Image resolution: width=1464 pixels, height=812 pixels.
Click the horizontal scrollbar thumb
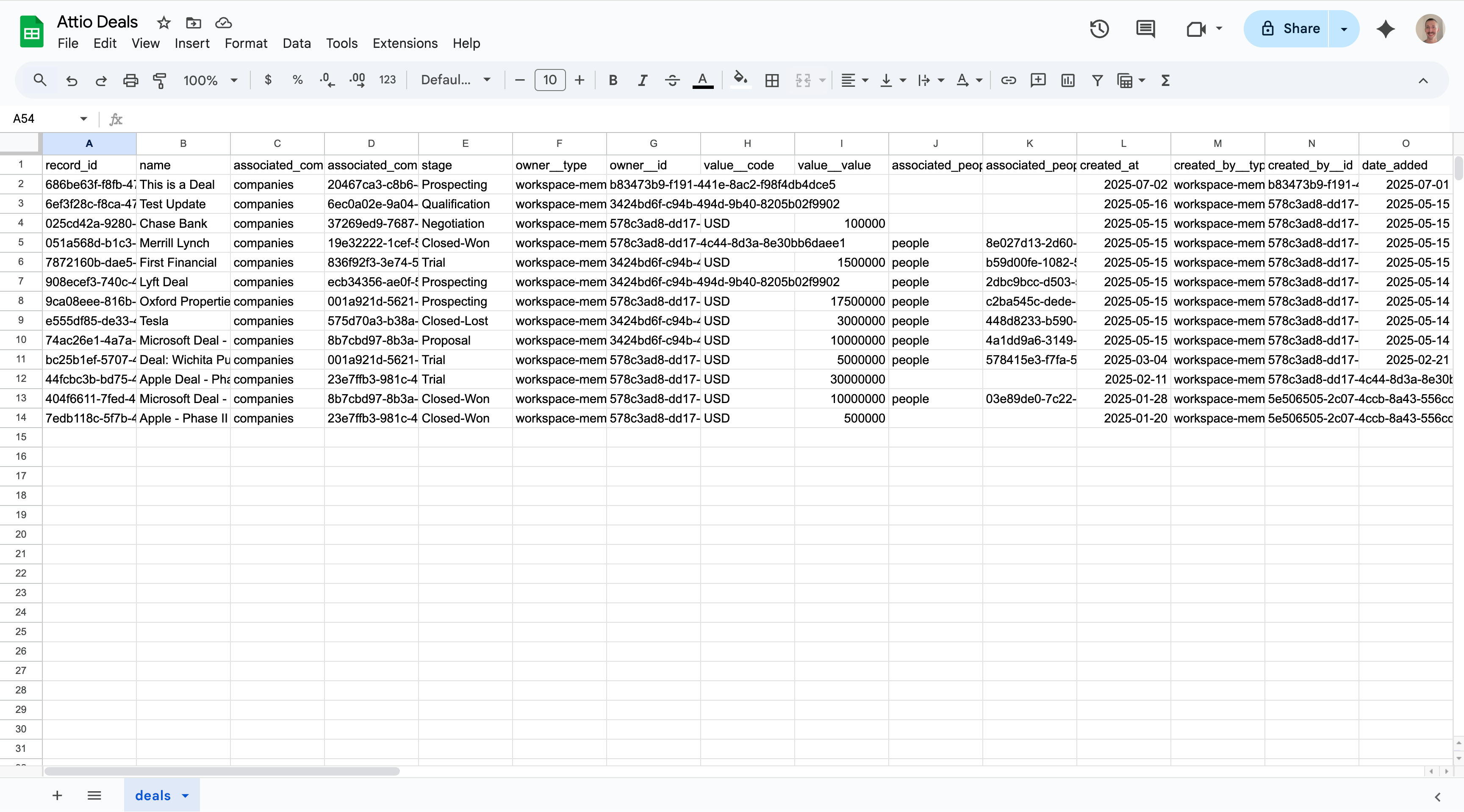coord(222,771)
